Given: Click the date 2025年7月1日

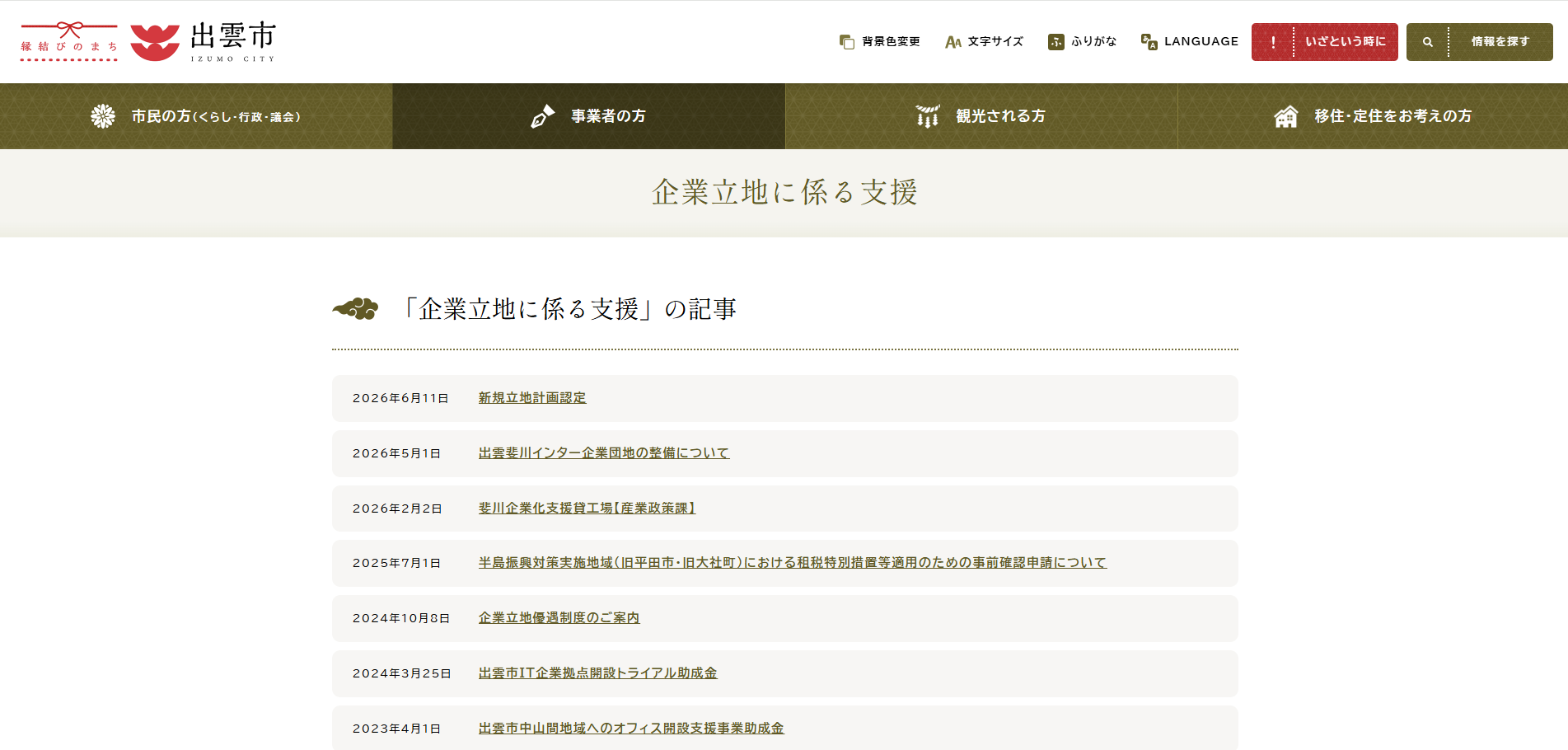Looking at the screenshot, I should point(397,563).
